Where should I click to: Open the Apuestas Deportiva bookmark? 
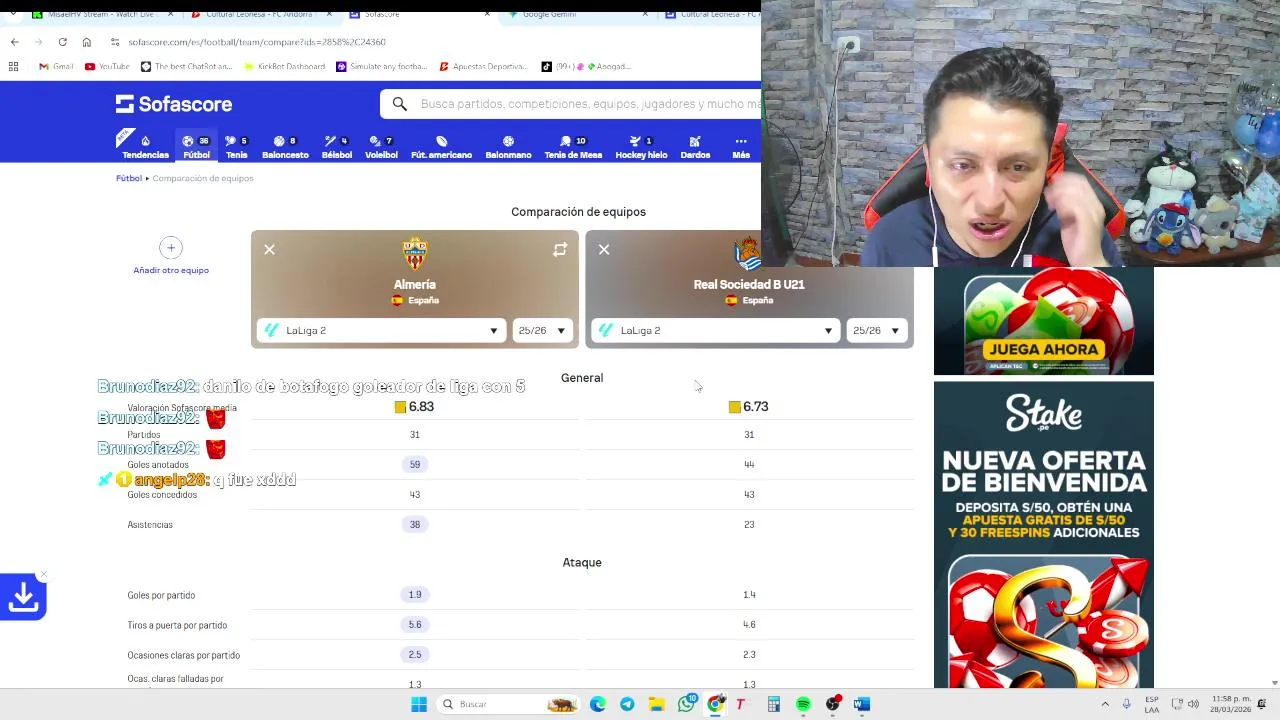(x=483, y=66)
